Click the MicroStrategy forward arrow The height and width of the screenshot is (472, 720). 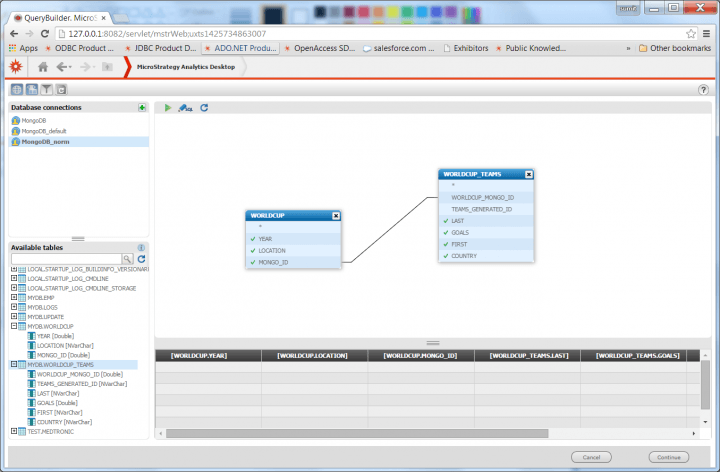86,67
